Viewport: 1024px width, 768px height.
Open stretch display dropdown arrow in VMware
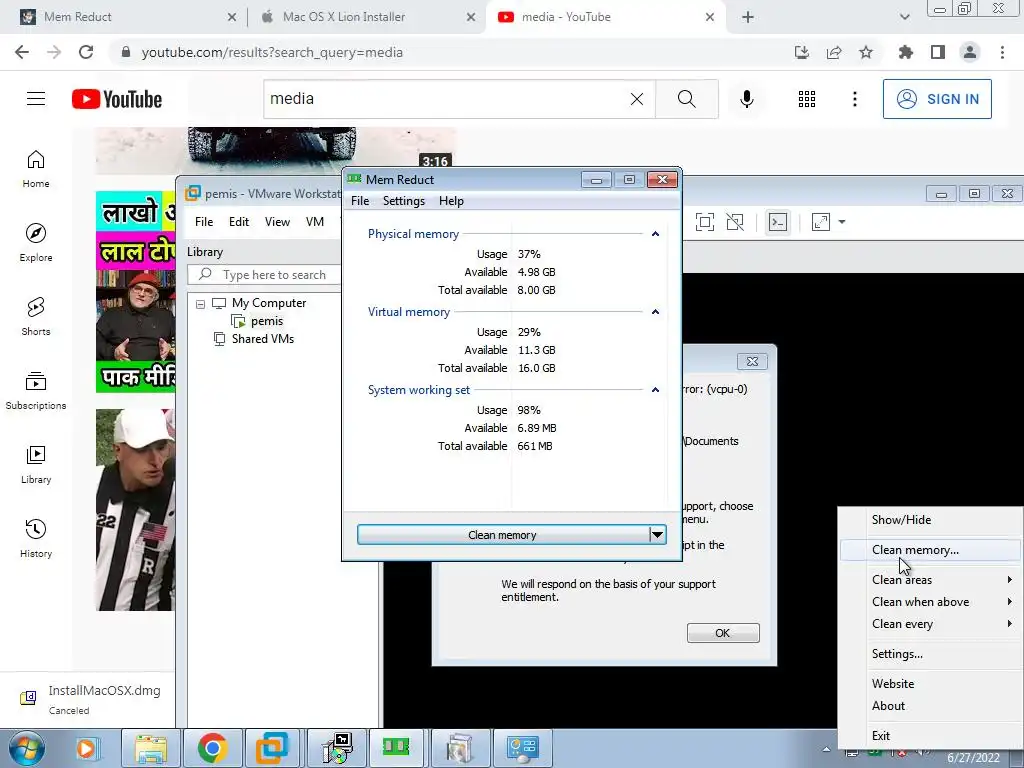pos(842,222)
